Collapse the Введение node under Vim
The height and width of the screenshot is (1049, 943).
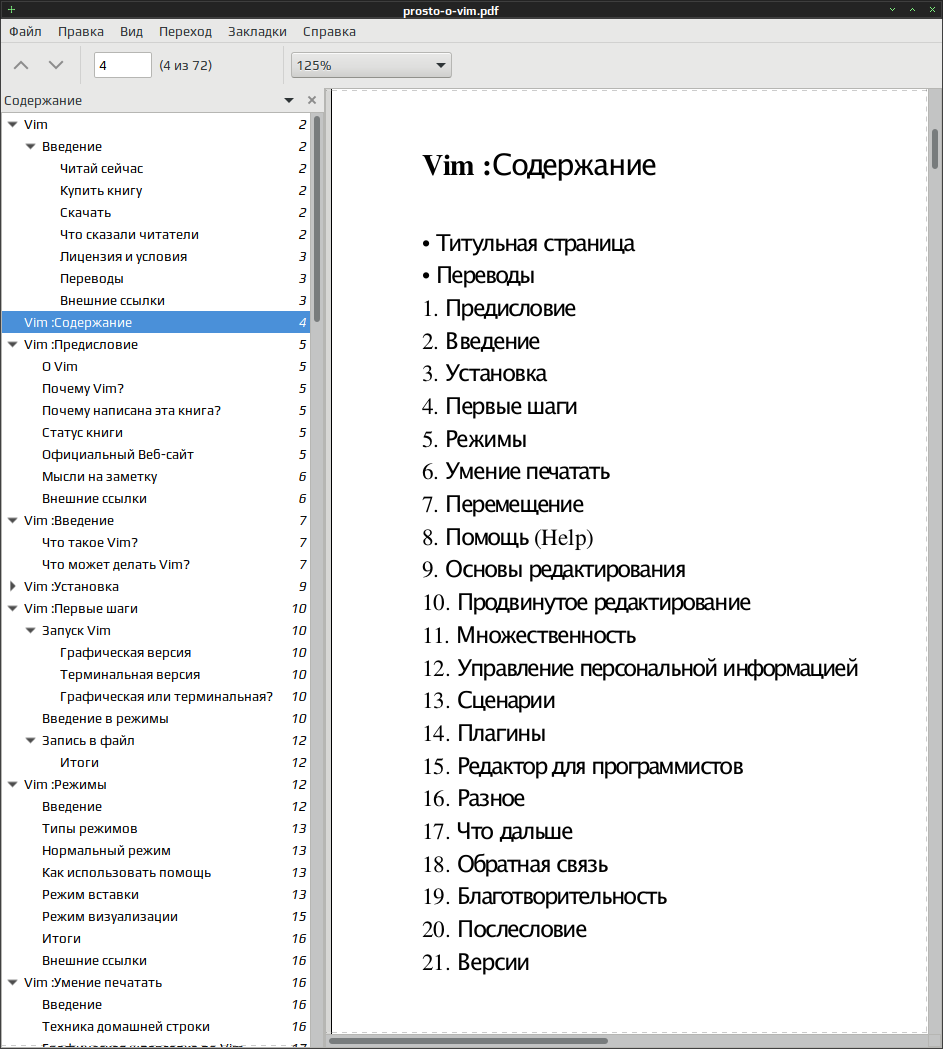click(31, 147)
